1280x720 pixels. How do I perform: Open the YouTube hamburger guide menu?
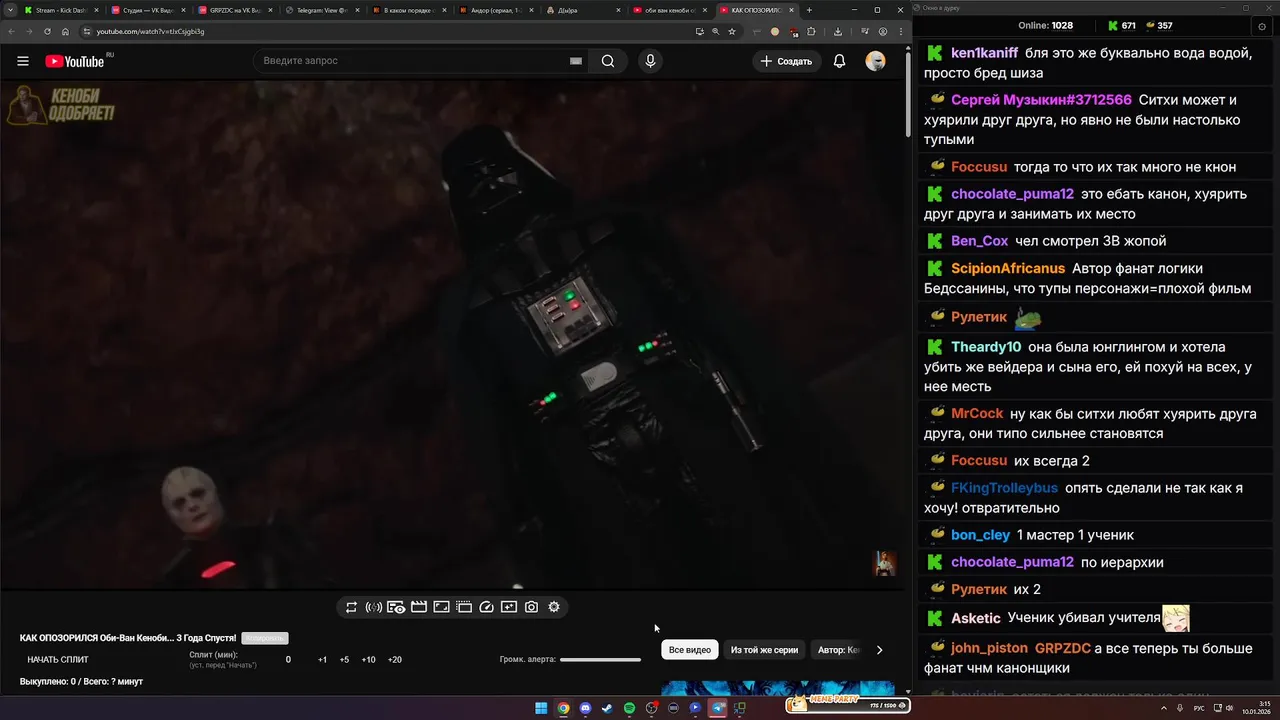tap(23, 61)
